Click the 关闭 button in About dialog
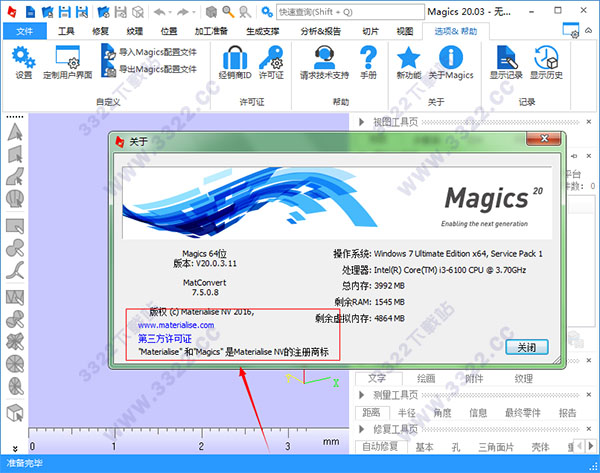The height and width of the screenshot is (473, 600). [527, 347]
